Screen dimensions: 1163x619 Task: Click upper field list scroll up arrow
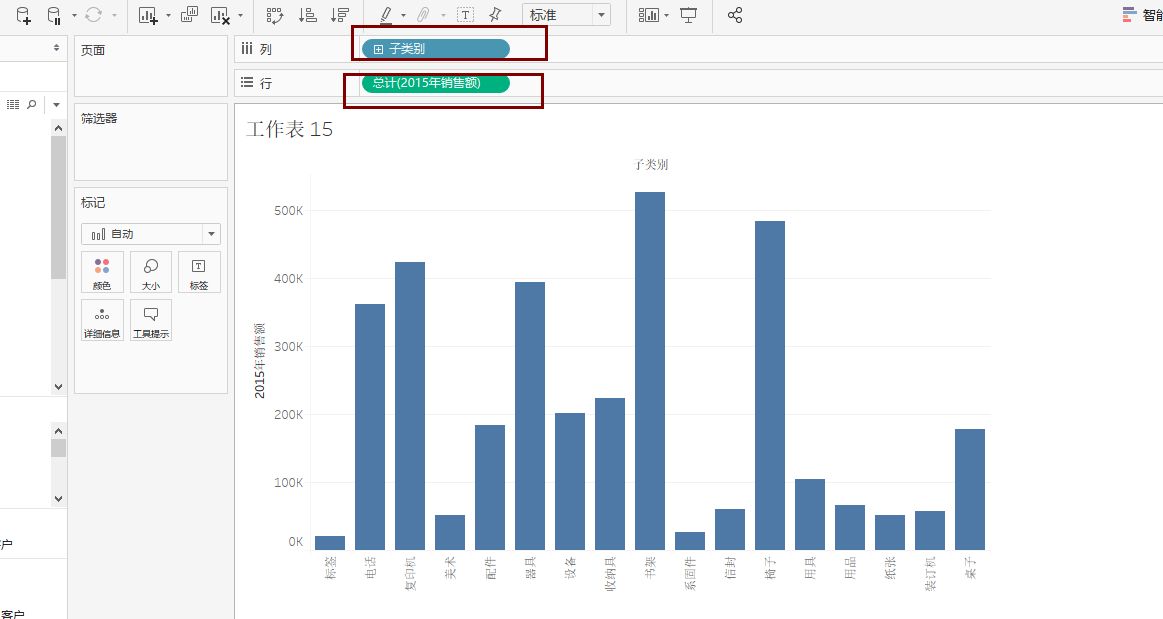(x=59, y=128)
